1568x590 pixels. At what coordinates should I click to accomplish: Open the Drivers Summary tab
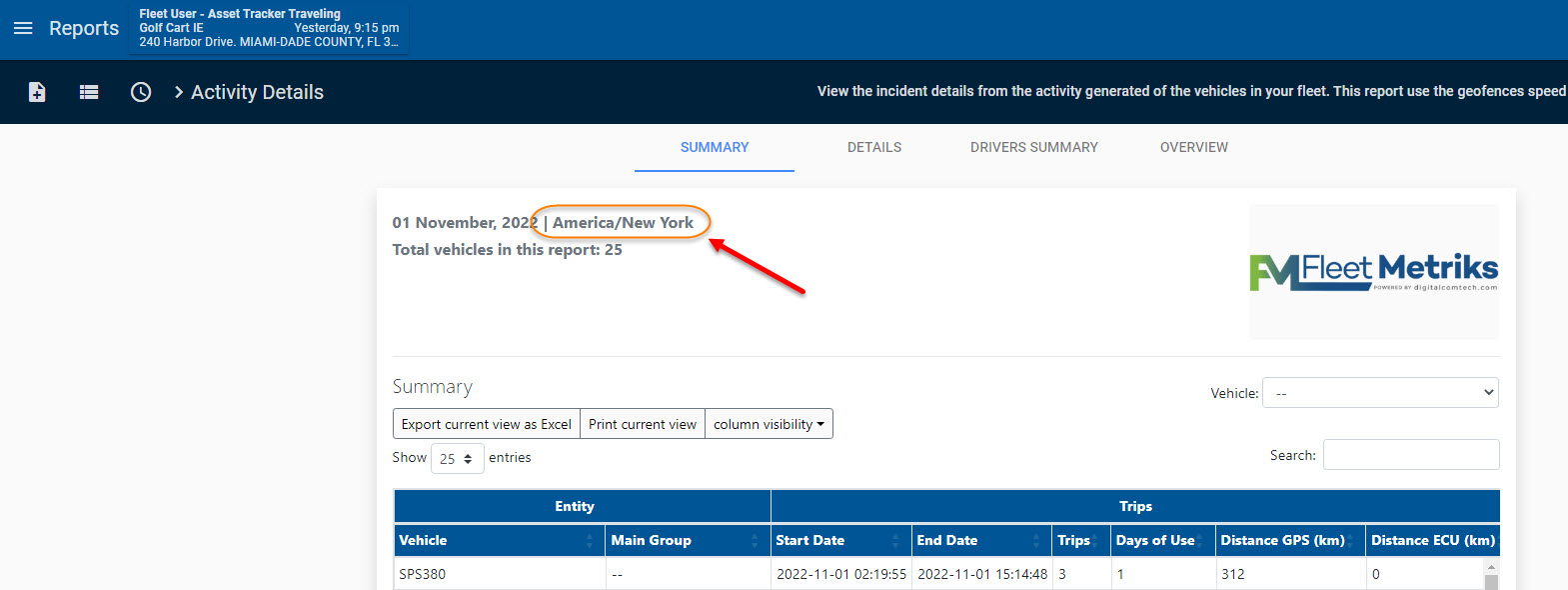1033,147
